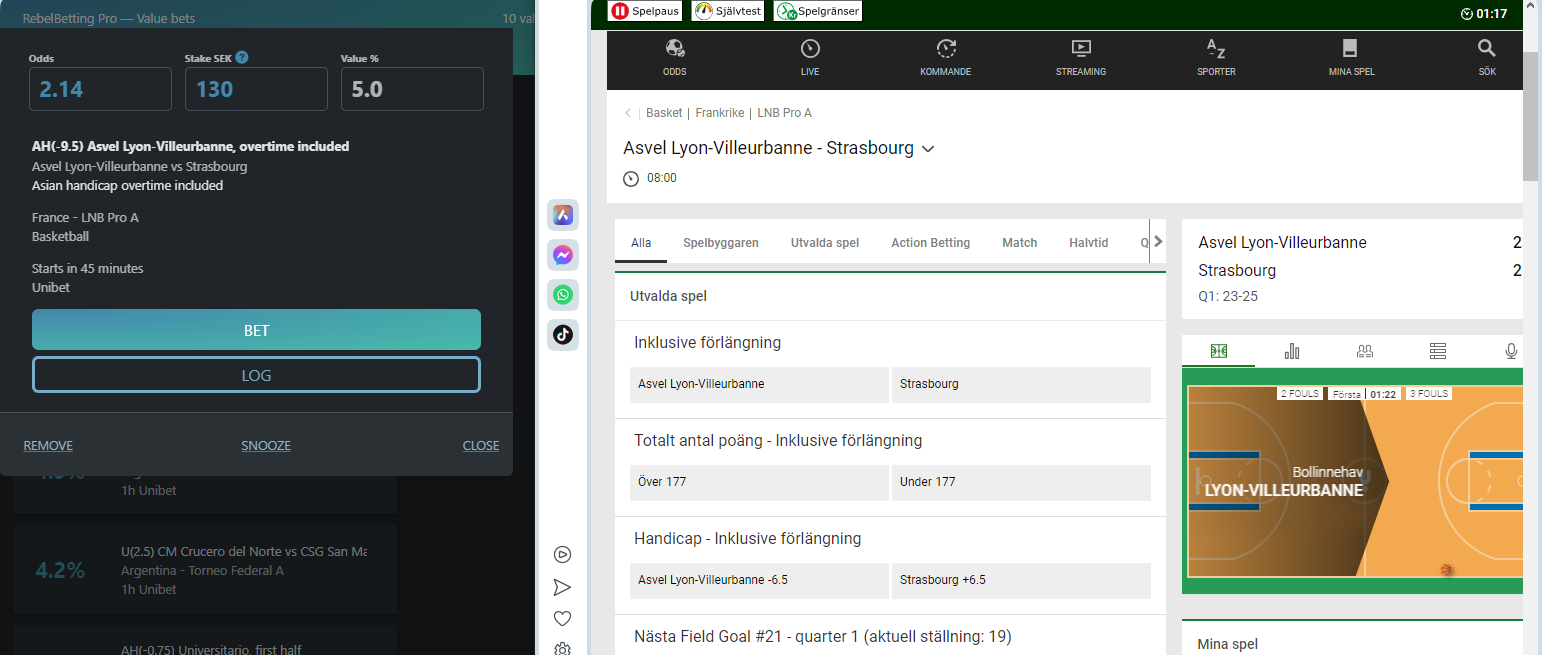The height and width of the screenshot is (655, 1542).
Task: Collapse Handicap - Inklusive förlängning market
Action: point(890,538)
